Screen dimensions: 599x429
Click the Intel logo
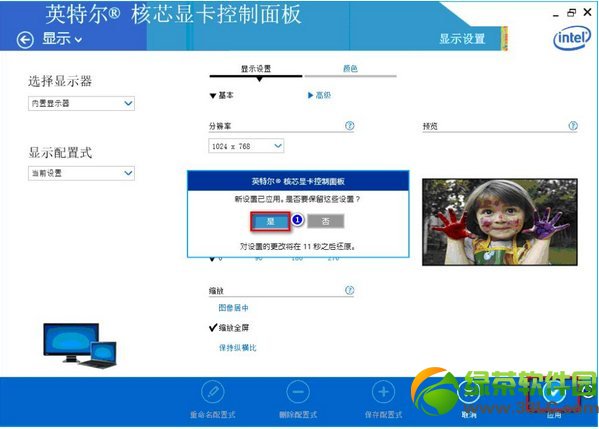tap(572, 38)
